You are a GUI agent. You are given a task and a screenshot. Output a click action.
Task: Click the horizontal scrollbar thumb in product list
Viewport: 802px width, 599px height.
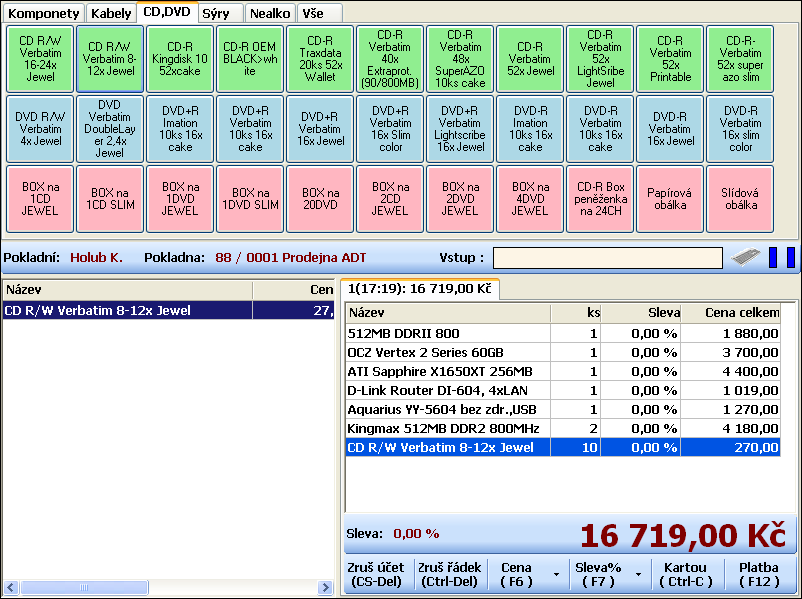click(84, 587)
